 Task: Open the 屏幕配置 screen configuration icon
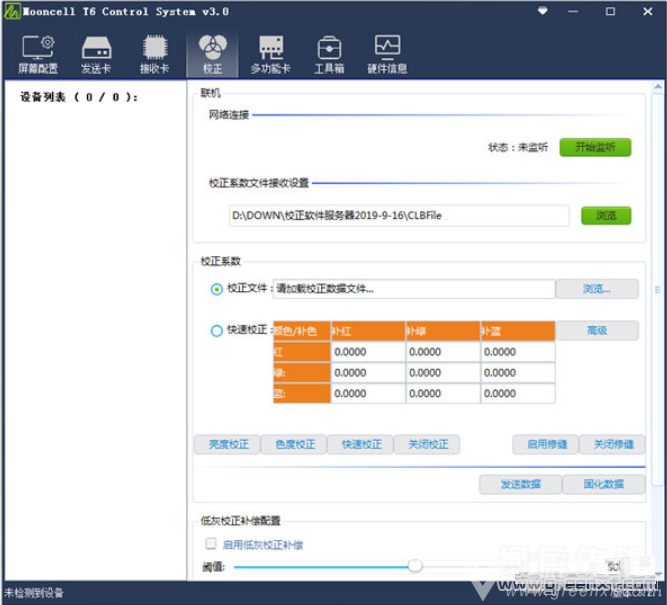[x=38, y=54]
